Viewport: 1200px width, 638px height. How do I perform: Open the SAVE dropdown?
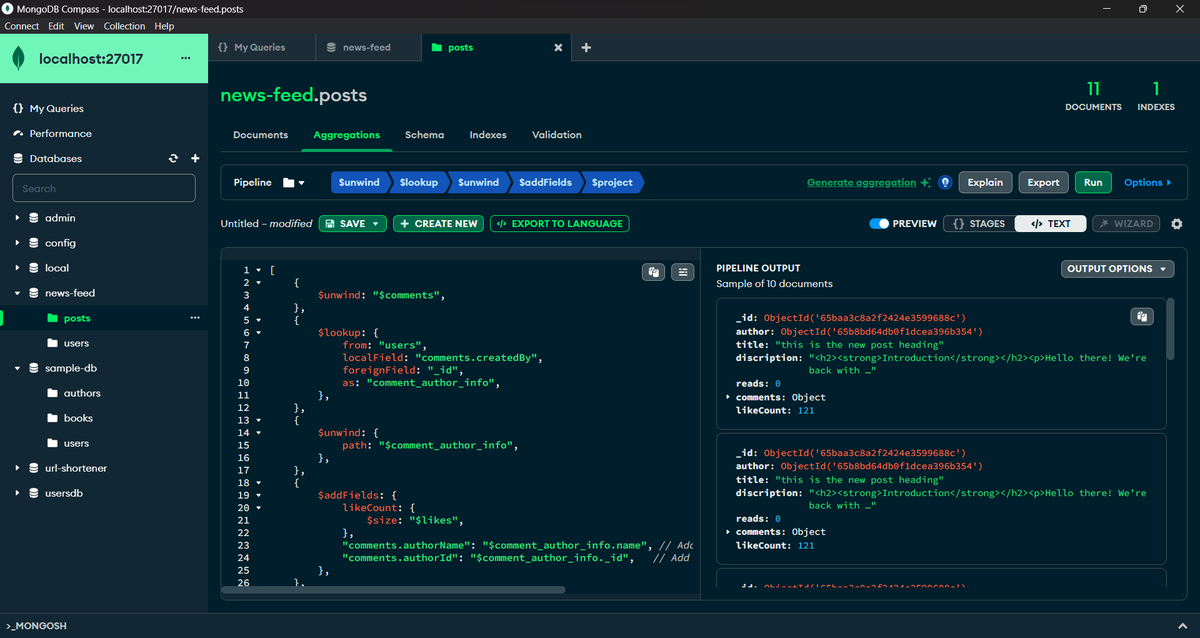tap(353, 224)
